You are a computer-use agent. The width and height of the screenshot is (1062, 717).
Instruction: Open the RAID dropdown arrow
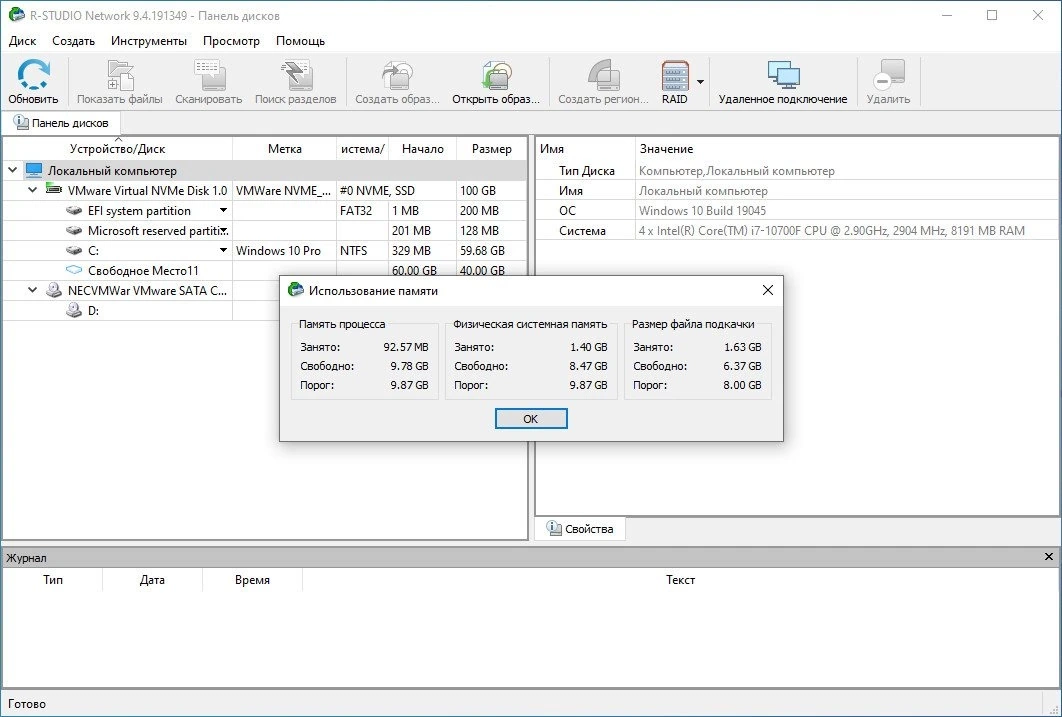pos(700,82)
